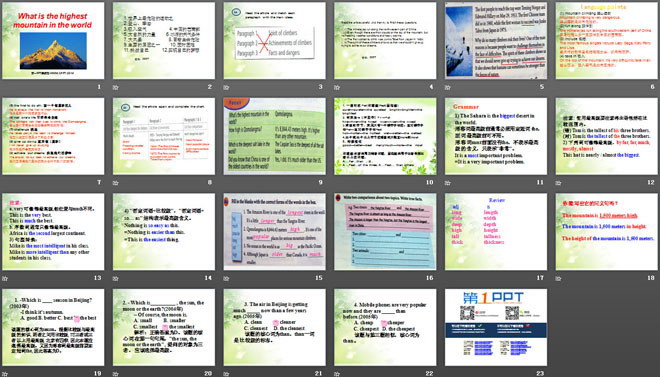Select slide 12 'Tom is the tallest' thumbnail
This screenshot has height=377, width=660.
pyautogui.click(x=607, y=136)
